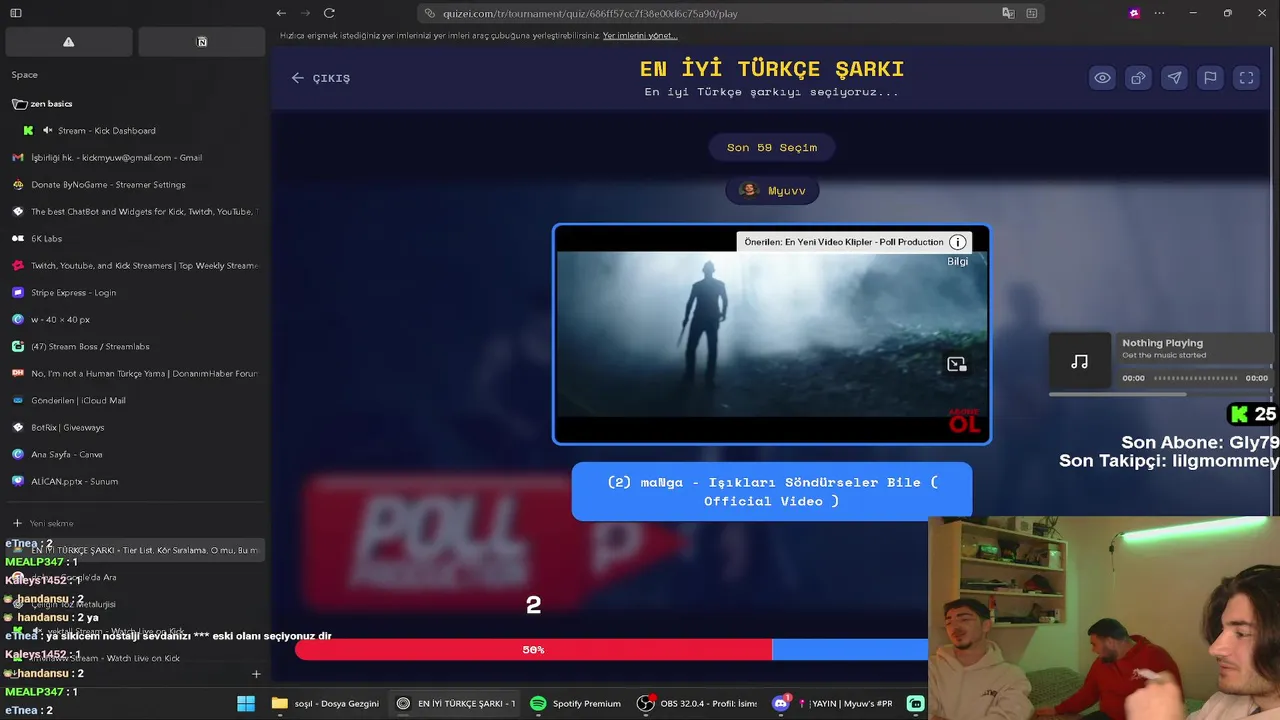Click the Myuvv creator badge
Screen dimensions: 1280x720
pos(772,190)
